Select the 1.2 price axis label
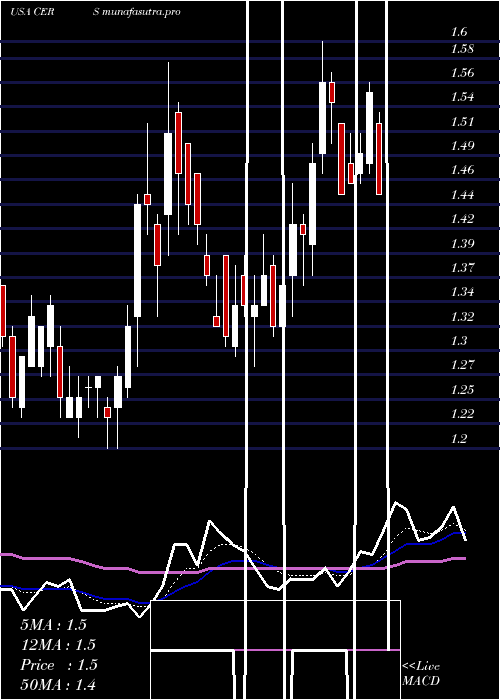The height and width of the screenshot is (700, 500). click(459, 438)
